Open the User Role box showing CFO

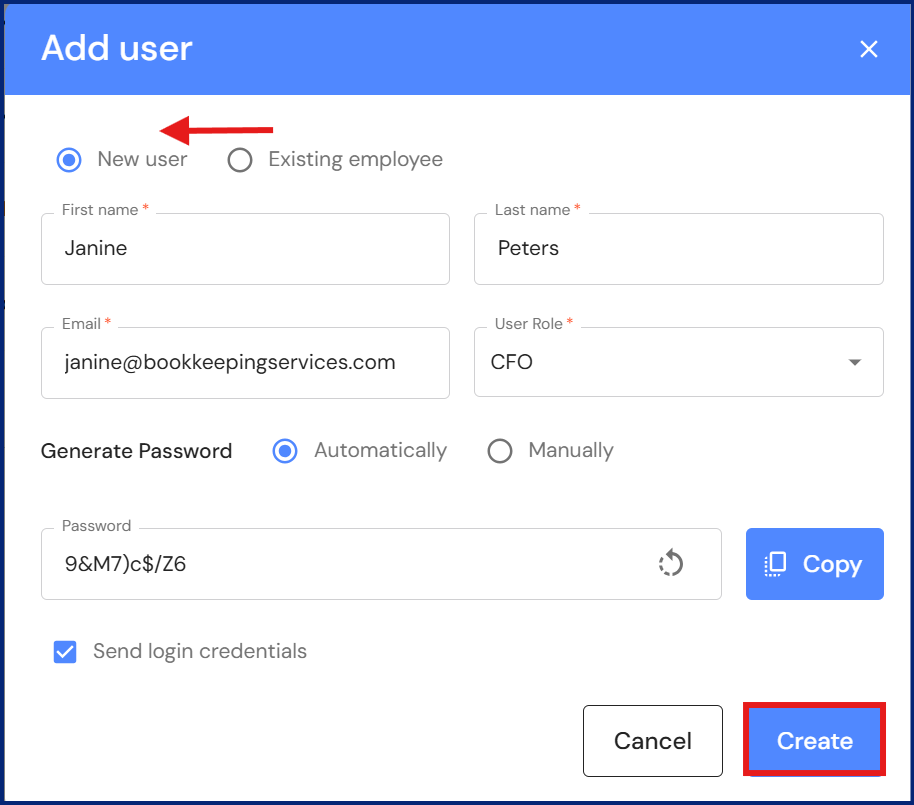pyautogui.click(x=660, y=362)
